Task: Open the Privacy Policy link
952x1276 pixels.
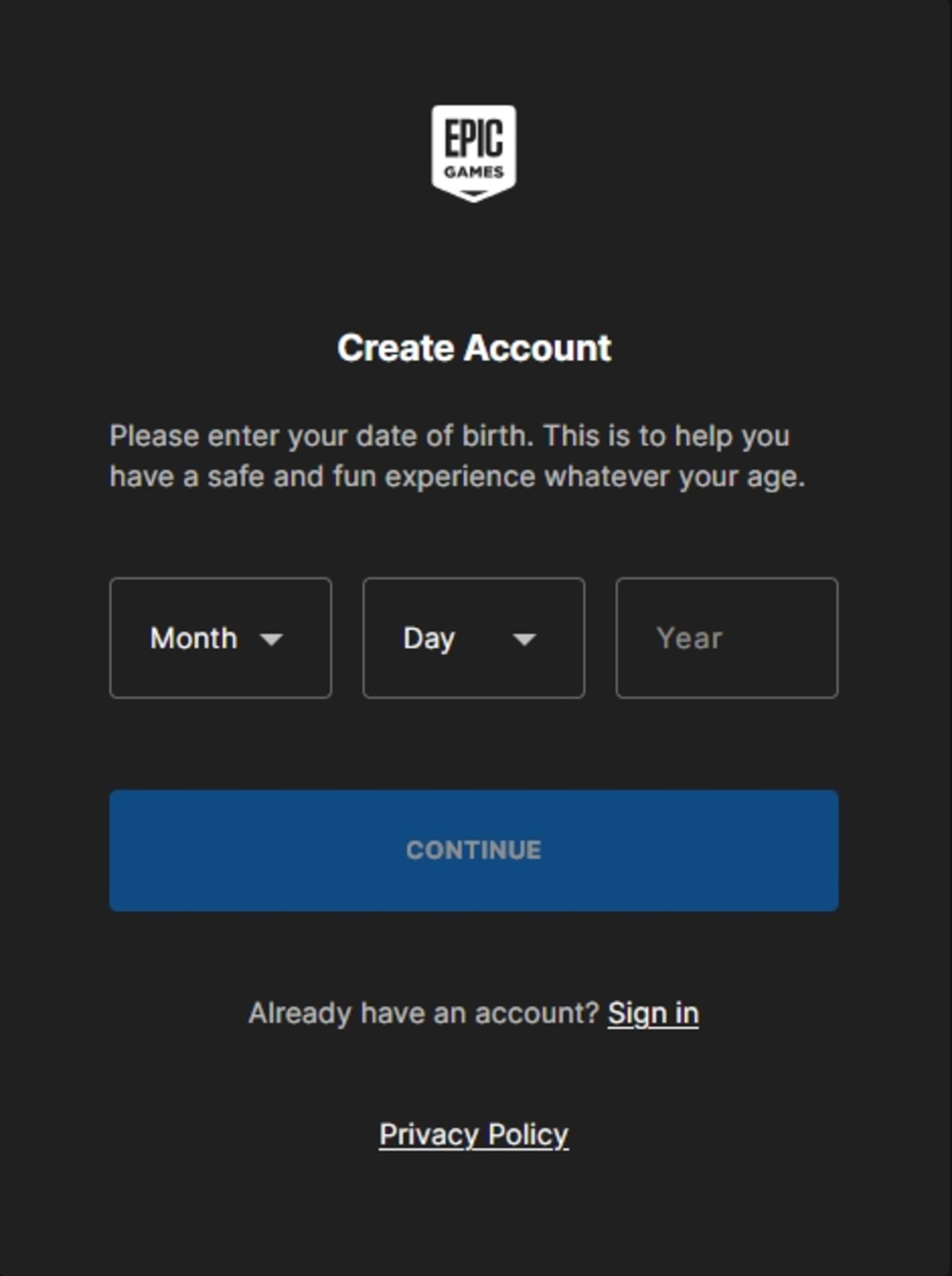Action: [474, 1134]
